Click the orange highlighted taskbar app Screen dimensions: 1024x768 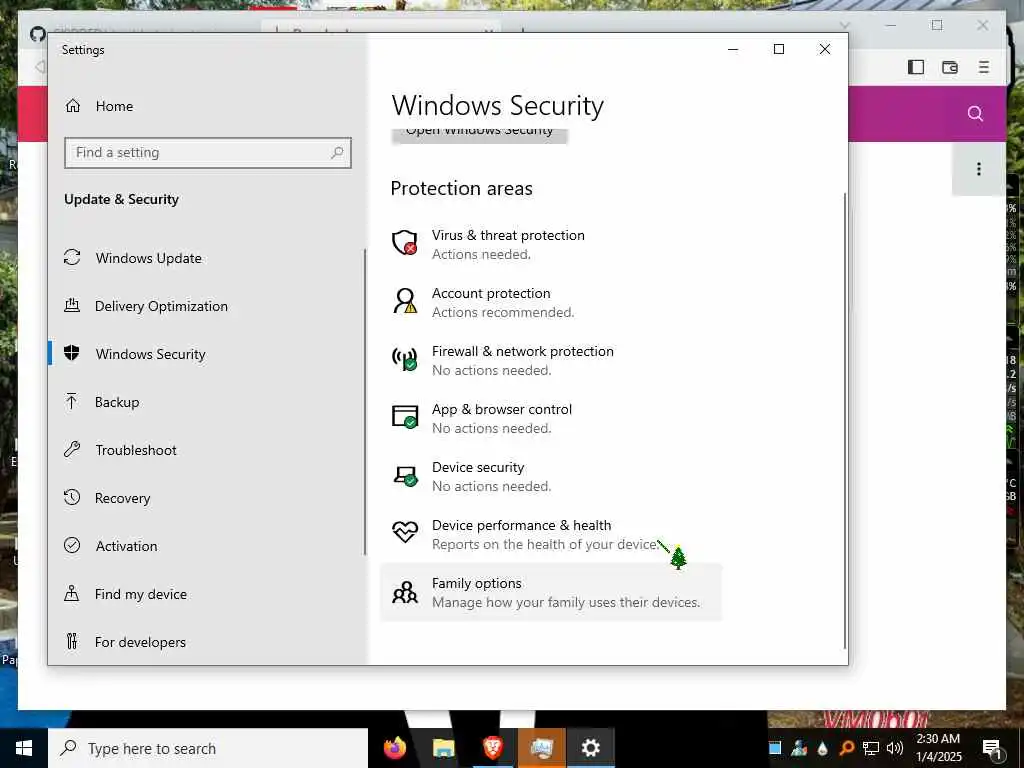coord(541,748)
